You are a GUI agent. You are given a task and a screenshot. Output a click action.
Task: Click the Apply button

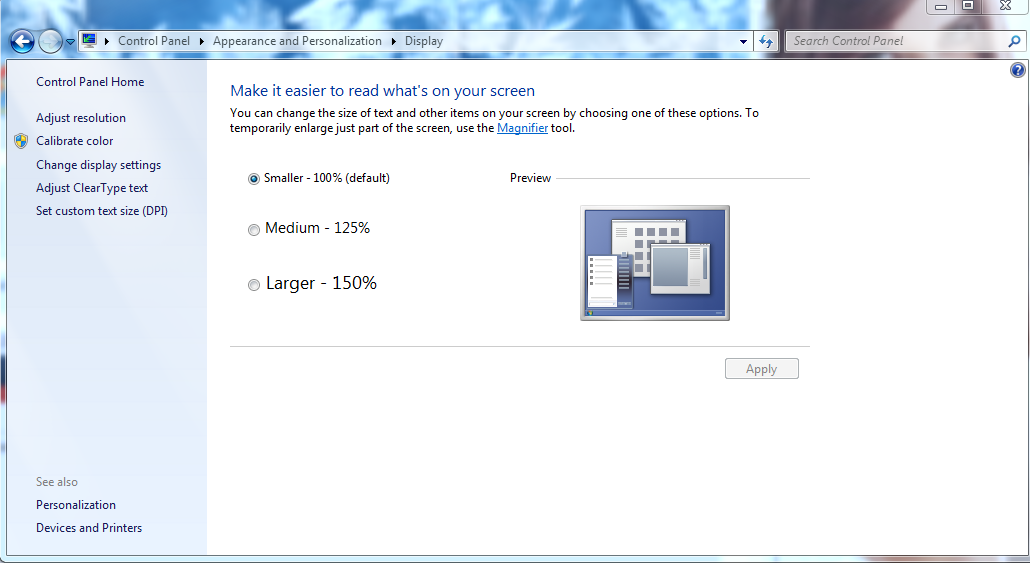761,369
